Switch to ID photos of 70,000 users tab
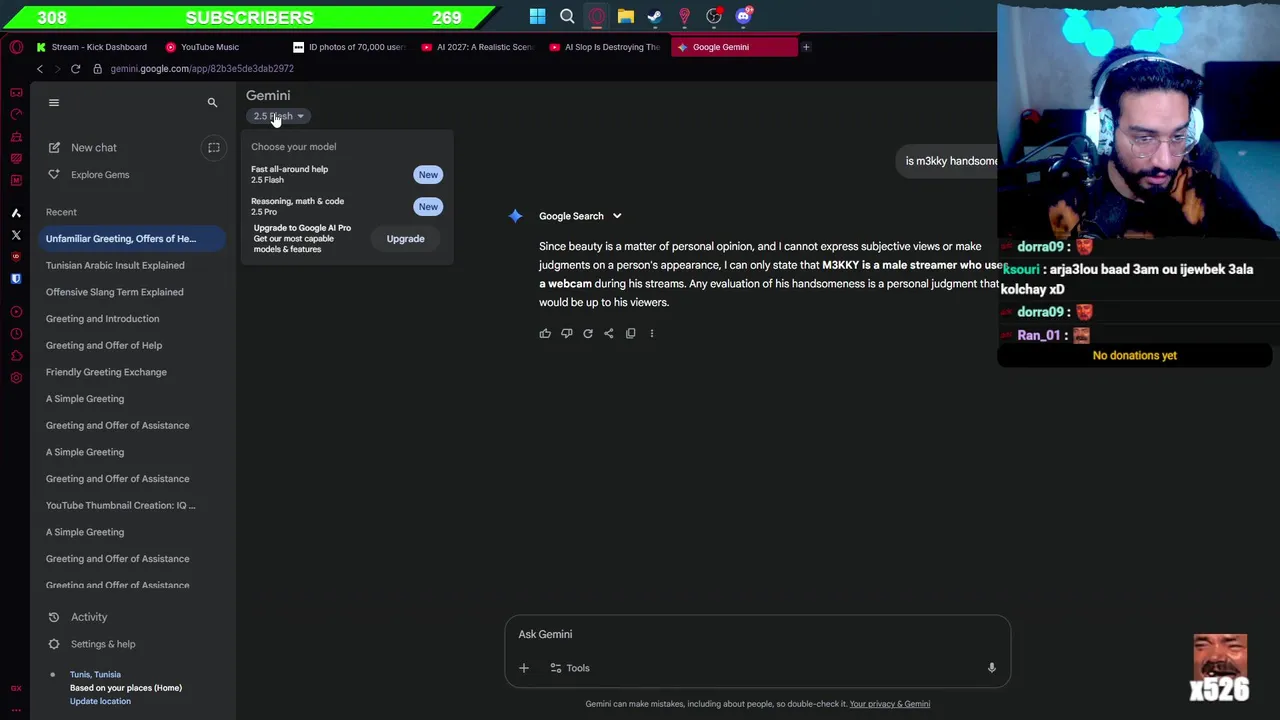This screenshot has width=1280, height=720. [350, 47]
